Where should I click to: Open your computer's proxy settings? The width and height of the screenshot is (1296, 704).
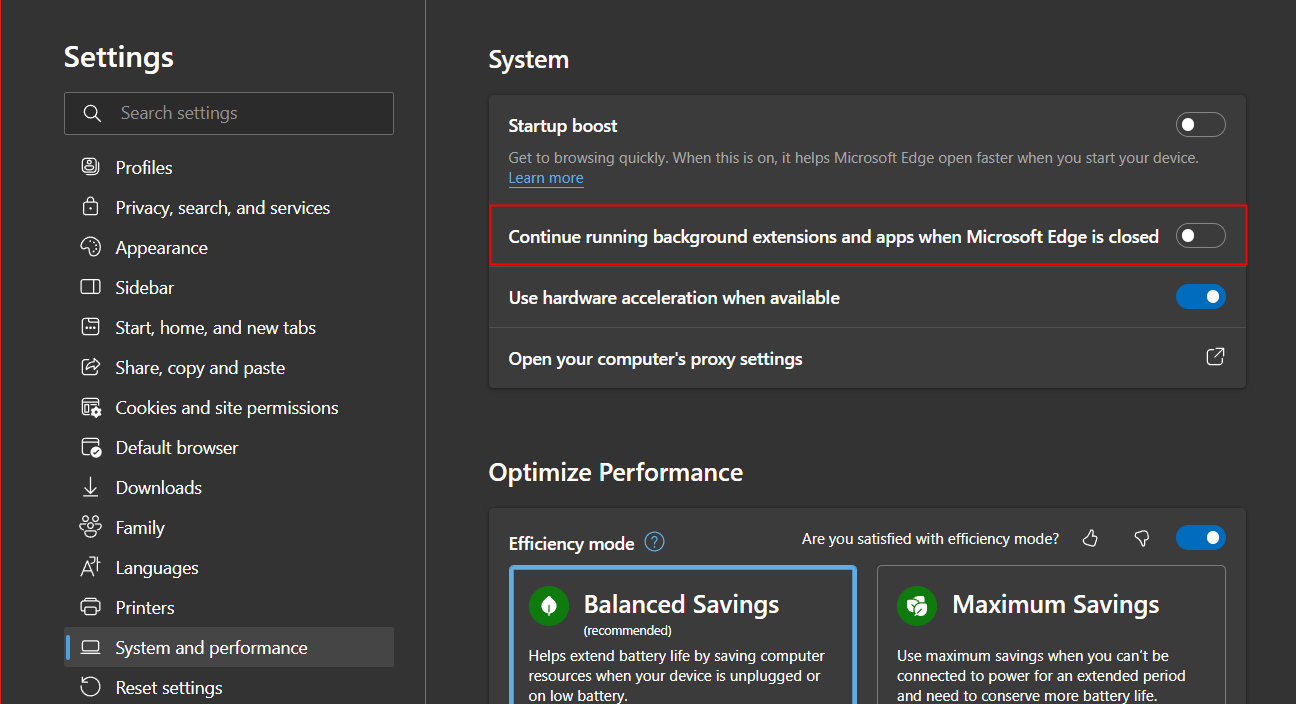pyautogui.click(x=867, y=358)
